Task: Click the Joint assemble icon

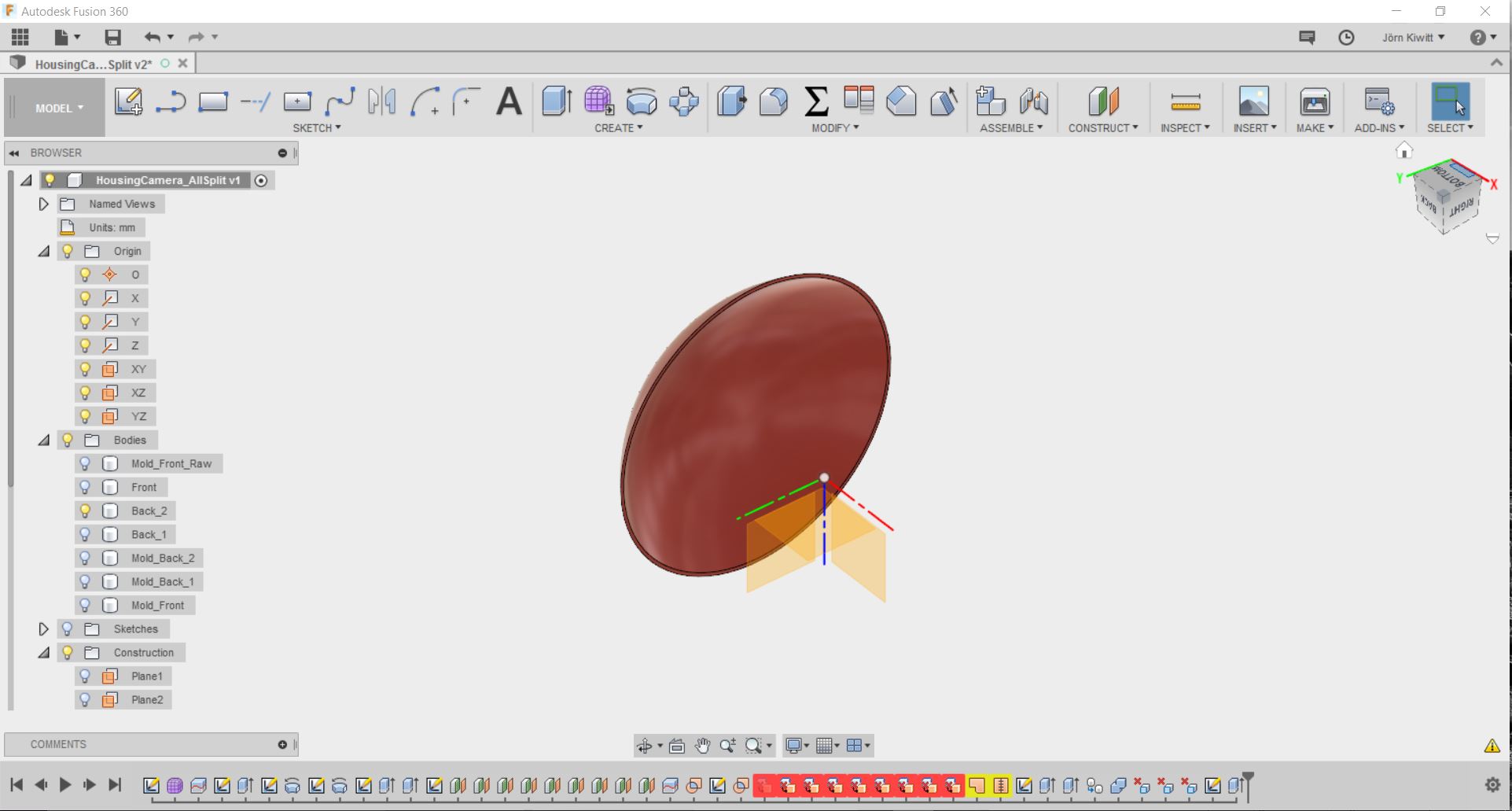Action: (1034, 101)
